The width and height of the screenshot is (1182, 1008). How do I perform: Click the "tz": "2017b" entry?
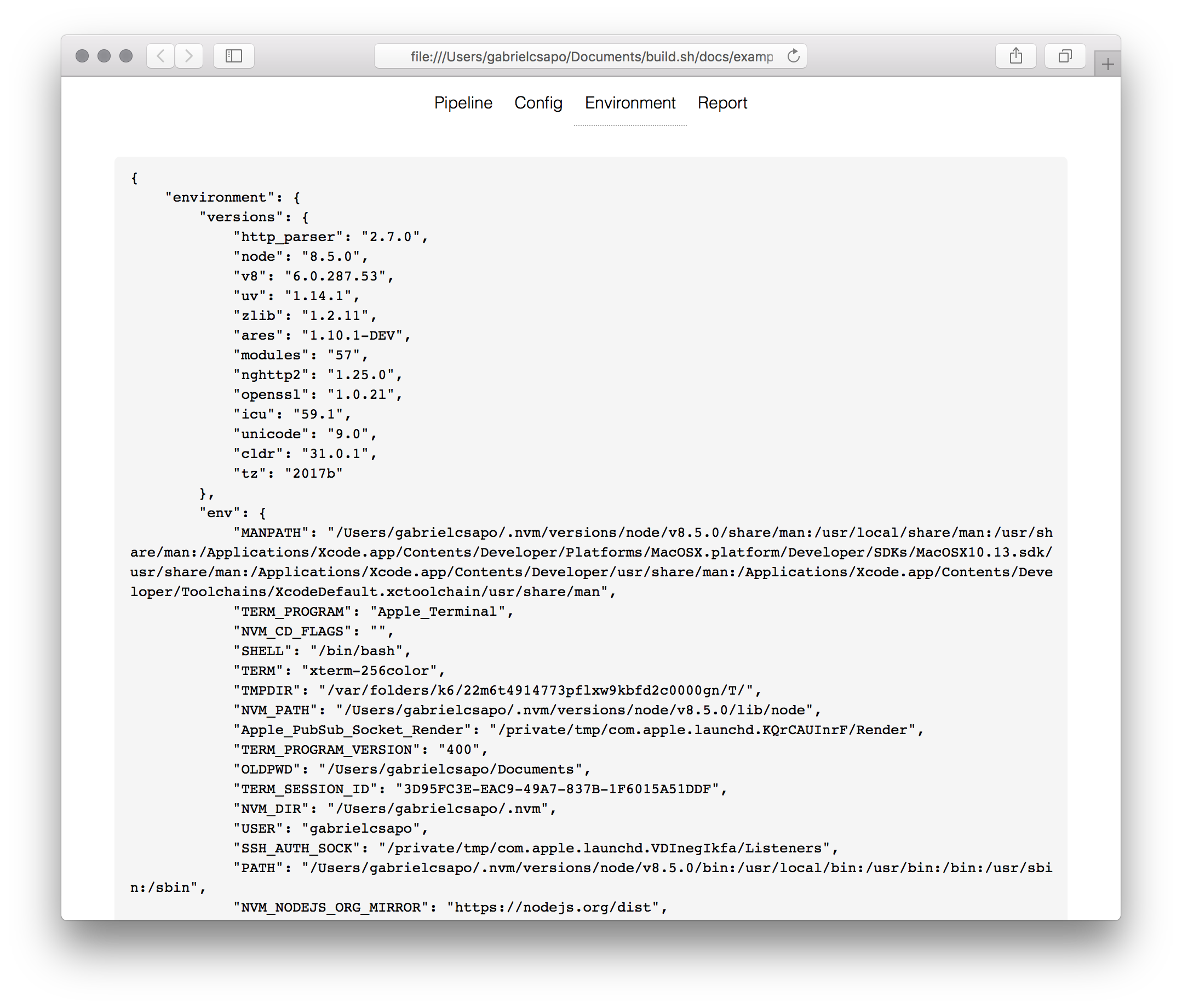tap(288, 473)
